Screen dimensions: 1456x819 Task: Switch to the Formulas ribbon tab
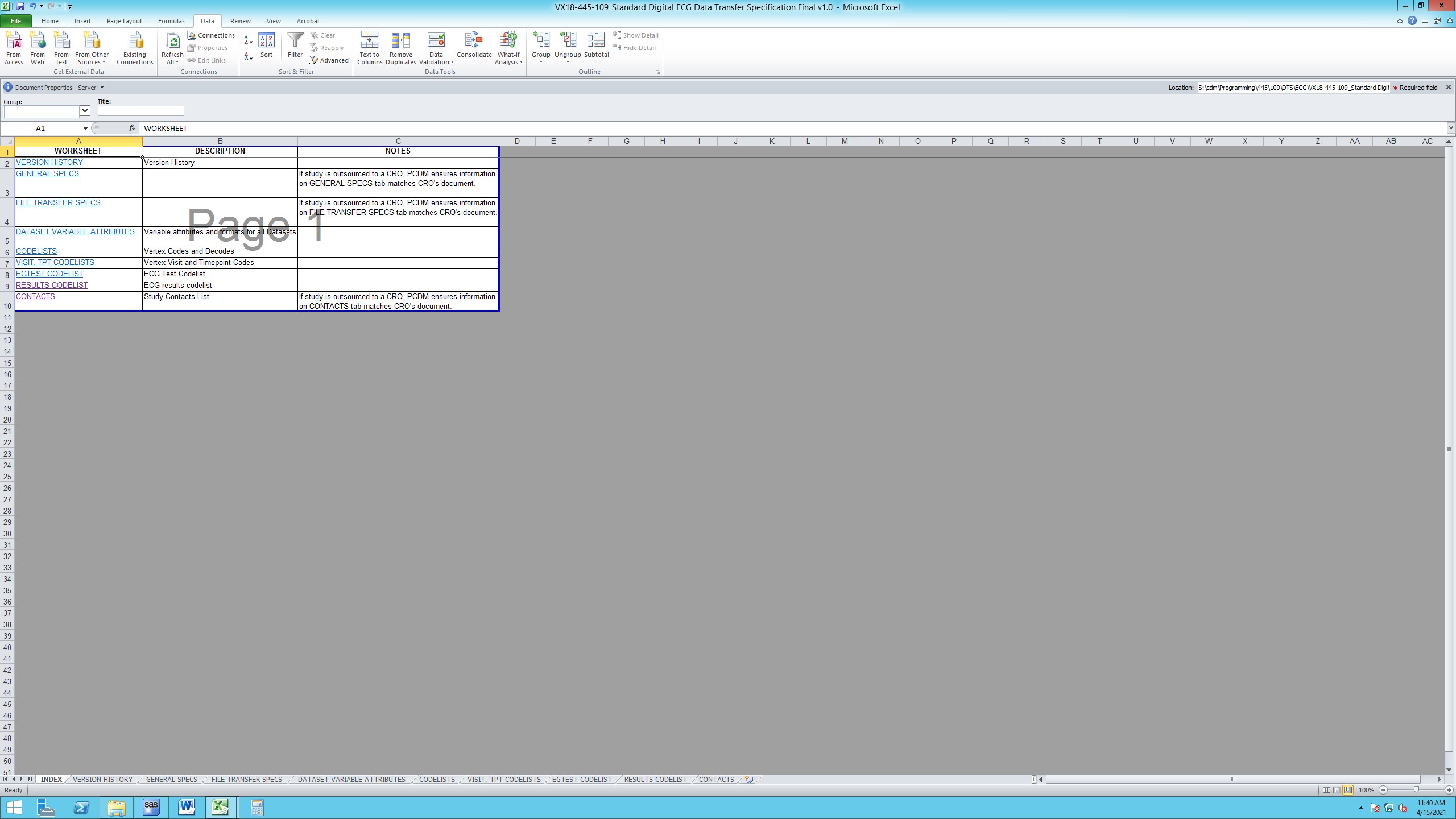tap(171, 21)
